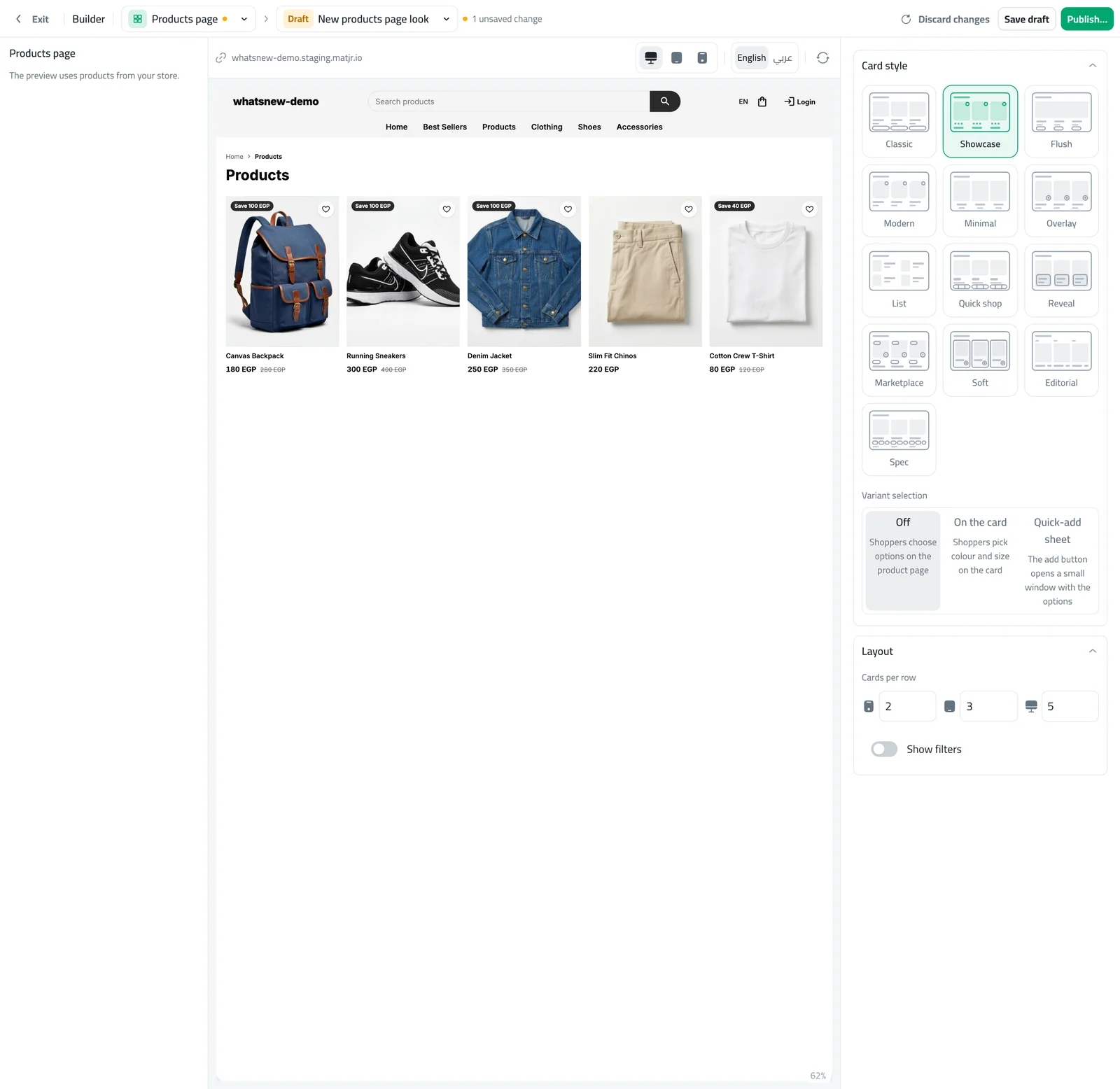Click the Discard changes button
Image resolution: width=1120 pixels, height=1089 pixels.
click(945, 20)
